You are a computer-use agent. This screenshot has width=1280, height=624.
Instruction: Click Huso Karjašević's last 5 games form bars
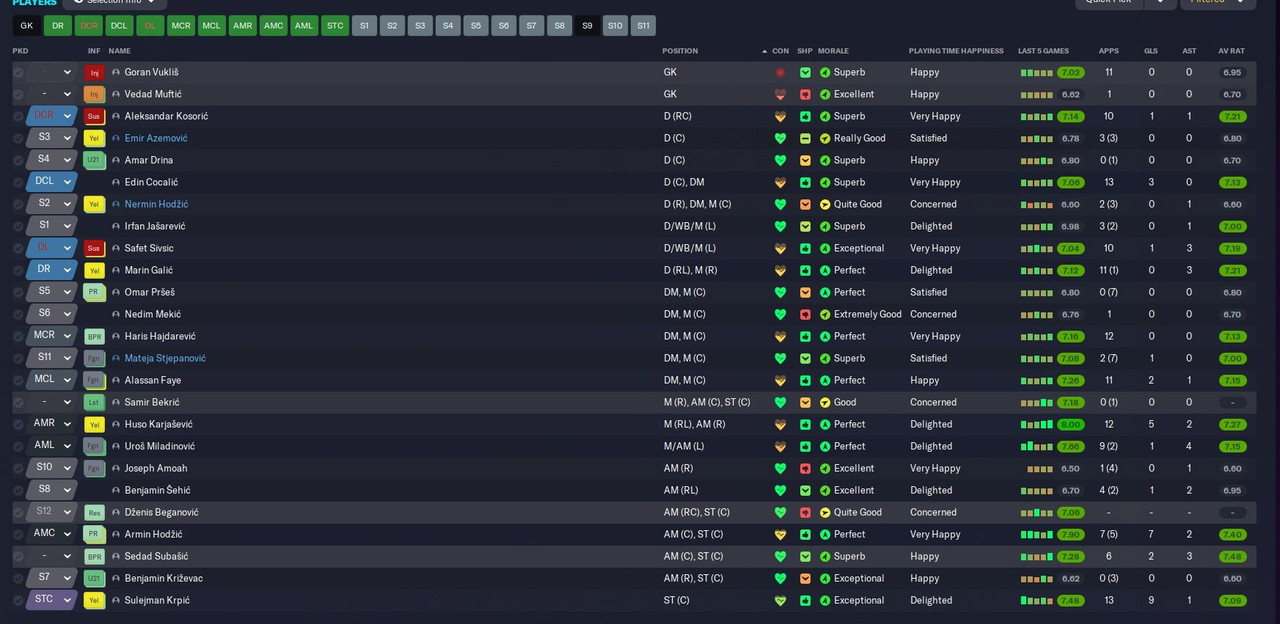[x=1036, y=424]
